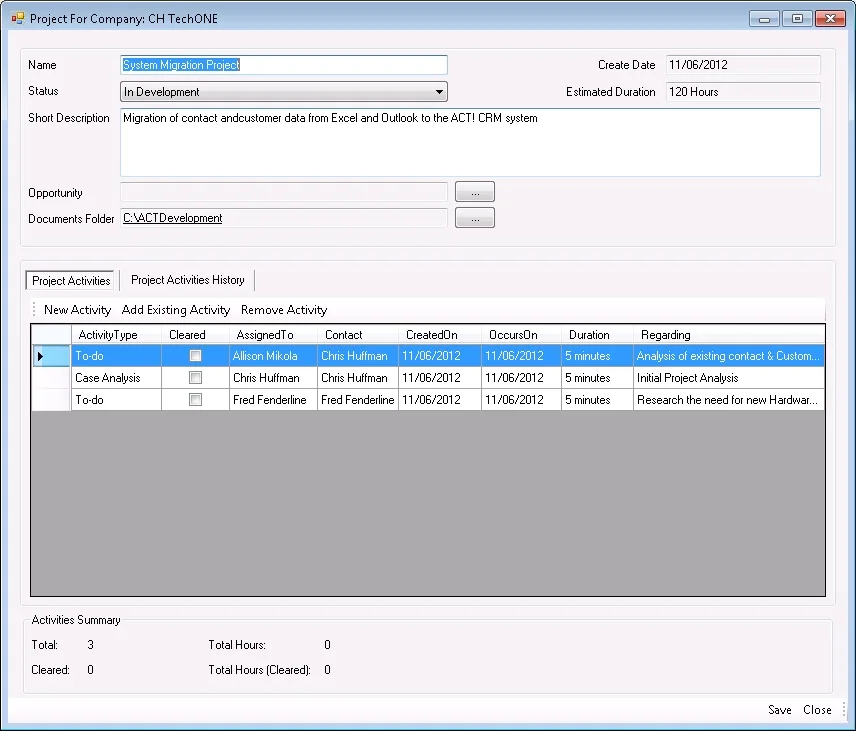Sort by the ActivityType column header

[x=116, y=335]
